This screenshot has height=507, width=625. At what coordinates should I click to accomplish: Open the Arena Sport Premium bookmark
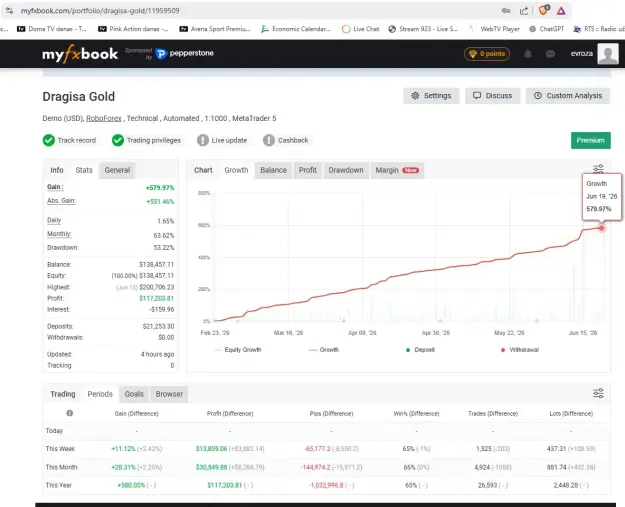[215, 29]
